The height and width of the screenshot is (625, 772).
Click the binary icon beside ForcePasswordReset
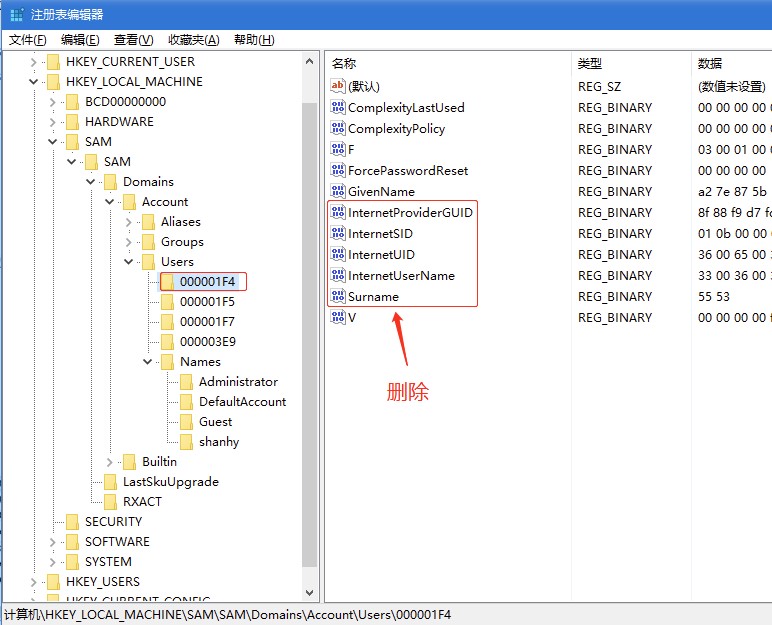[x=338, y=170]
